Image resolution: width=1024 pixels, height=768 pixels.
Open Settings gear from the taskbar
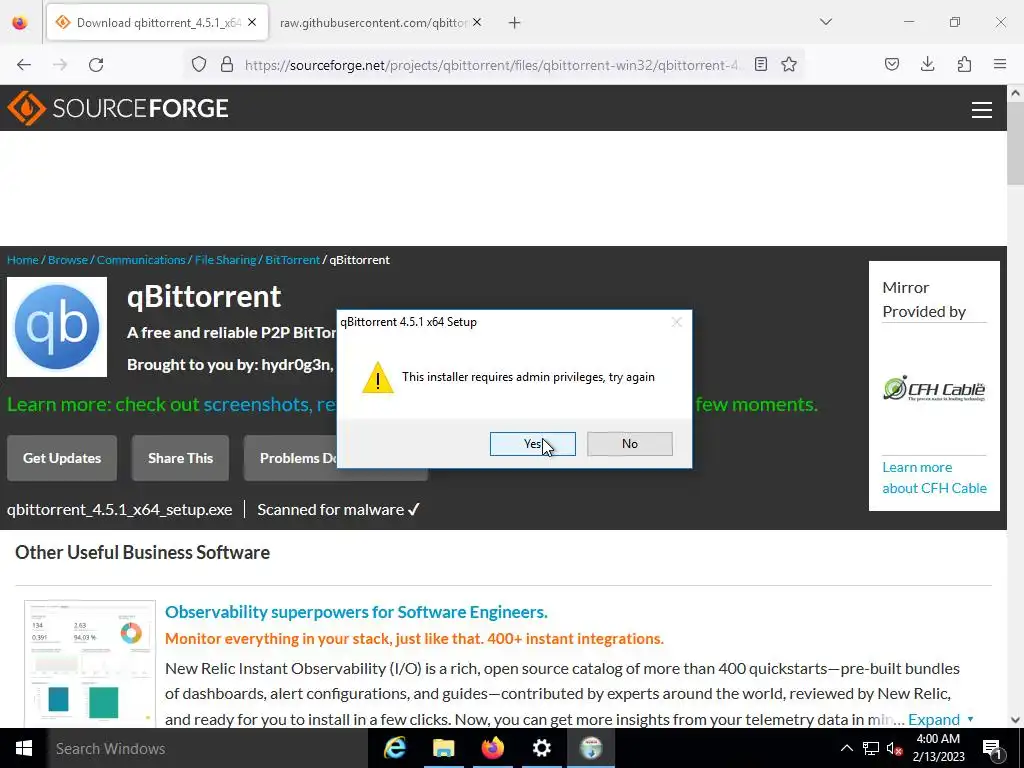541,748
